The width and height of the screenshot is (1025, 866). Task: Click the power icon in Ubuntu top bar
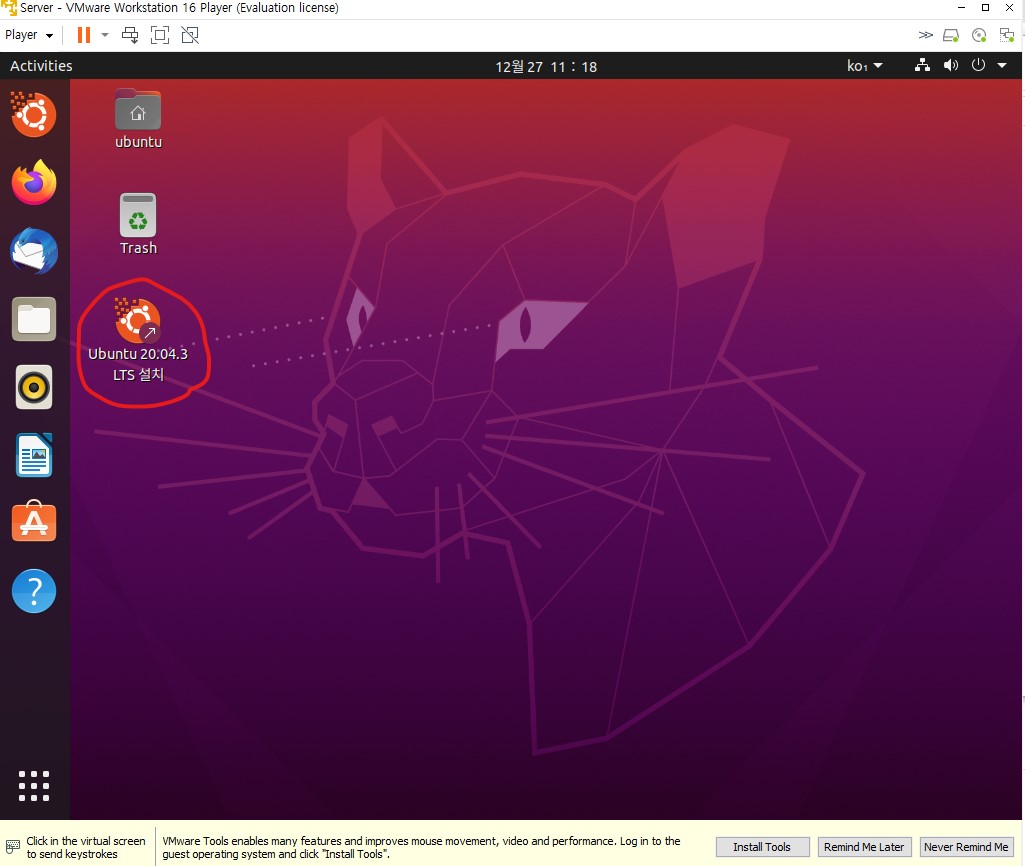coord(978,65)
